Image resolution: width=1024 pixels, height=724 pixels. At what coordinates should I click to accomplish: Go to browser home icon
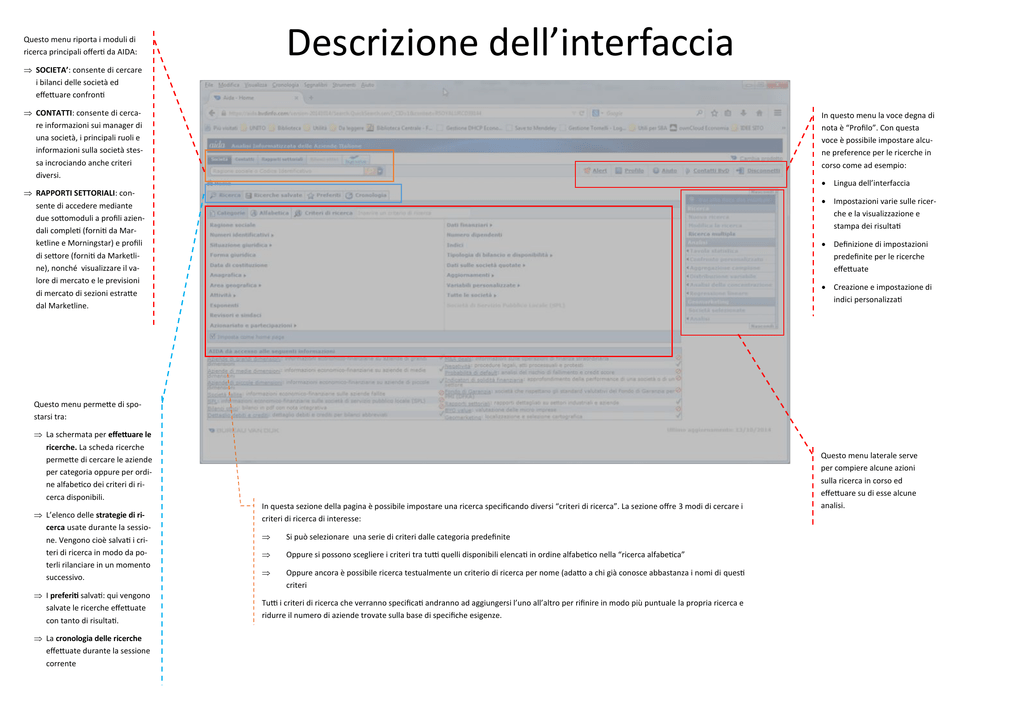coord(759,113)
